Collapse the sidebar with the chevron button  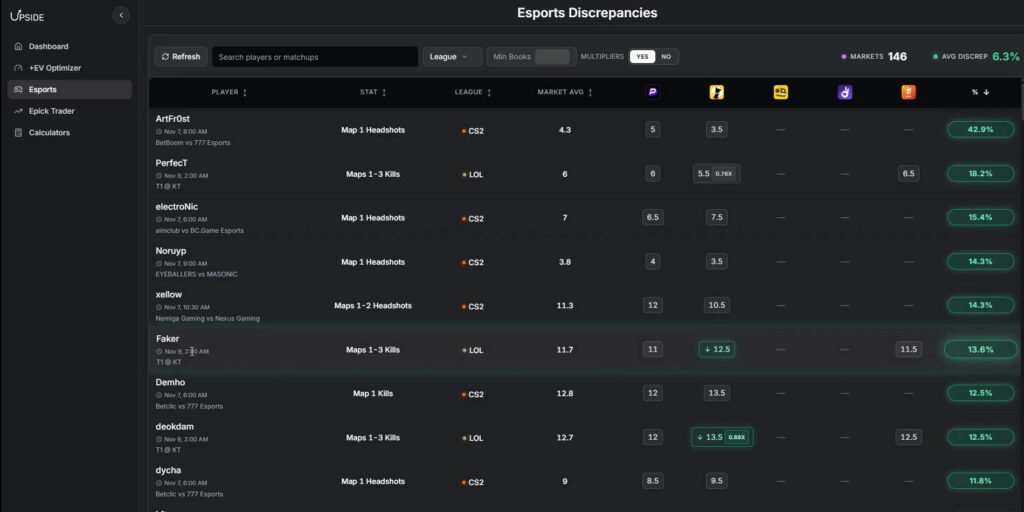(121, 15)
